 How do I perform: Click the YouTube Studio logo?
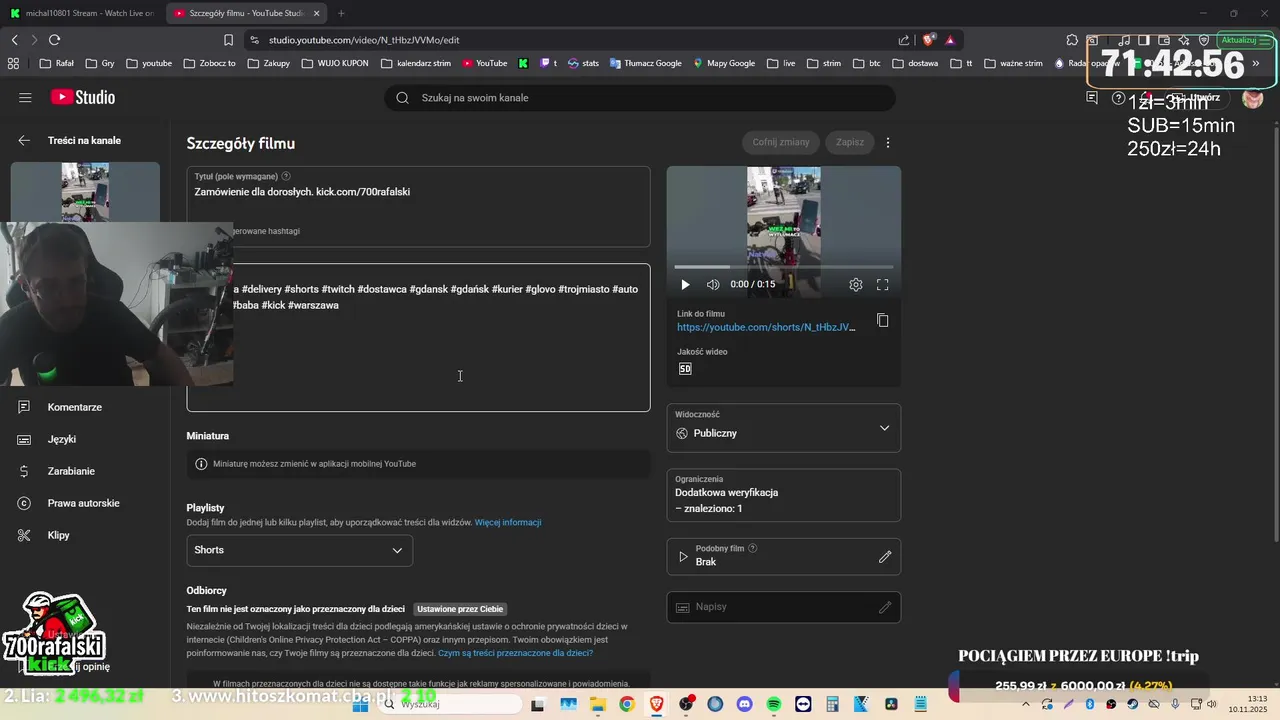83,97
